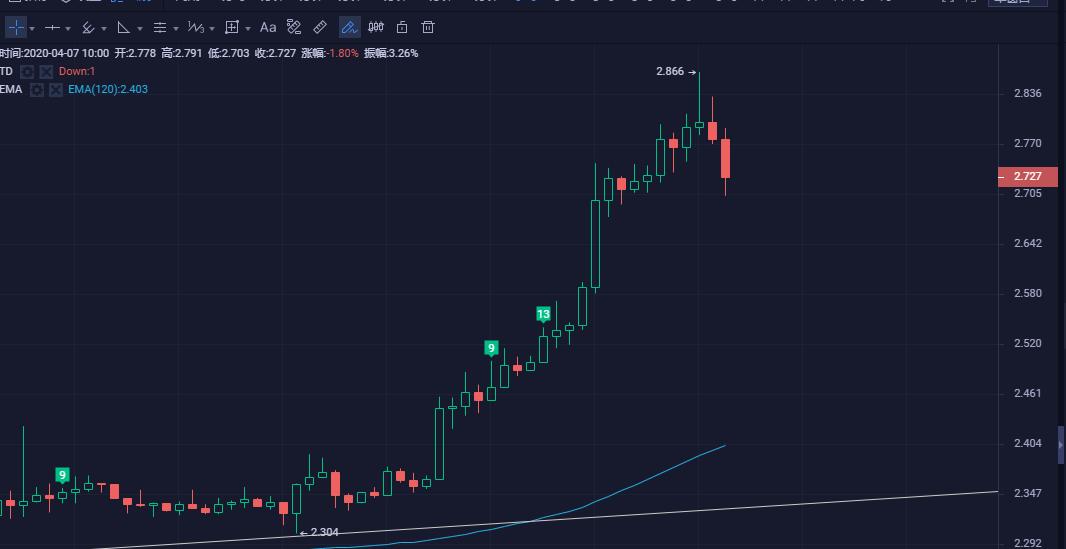1066x549 pixels.
Task: Click the TD 9 marker above the 2.347 level candles
Action: click(63, 475)
